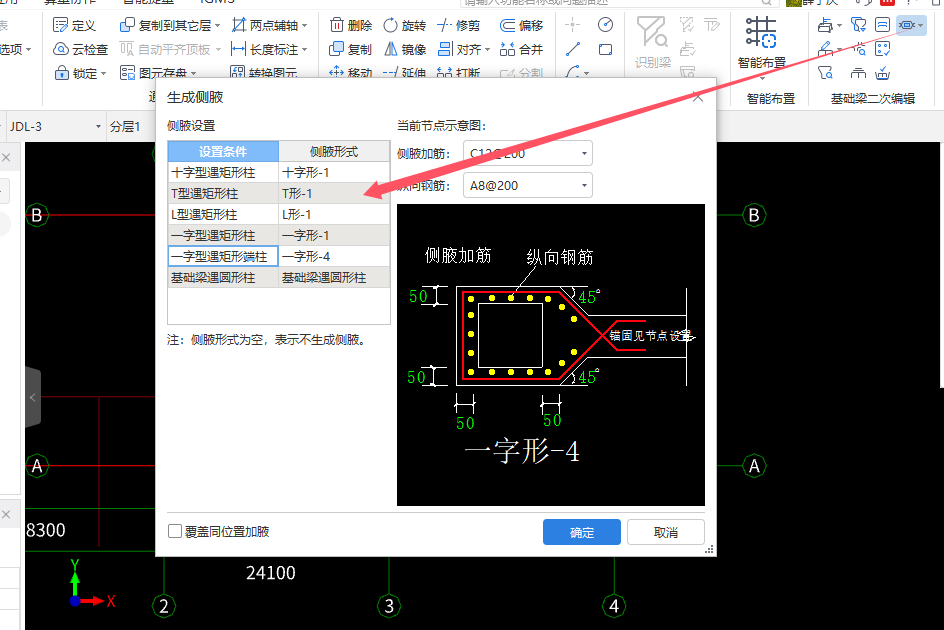Expand the 锁定 dropdown arrow

104,73
